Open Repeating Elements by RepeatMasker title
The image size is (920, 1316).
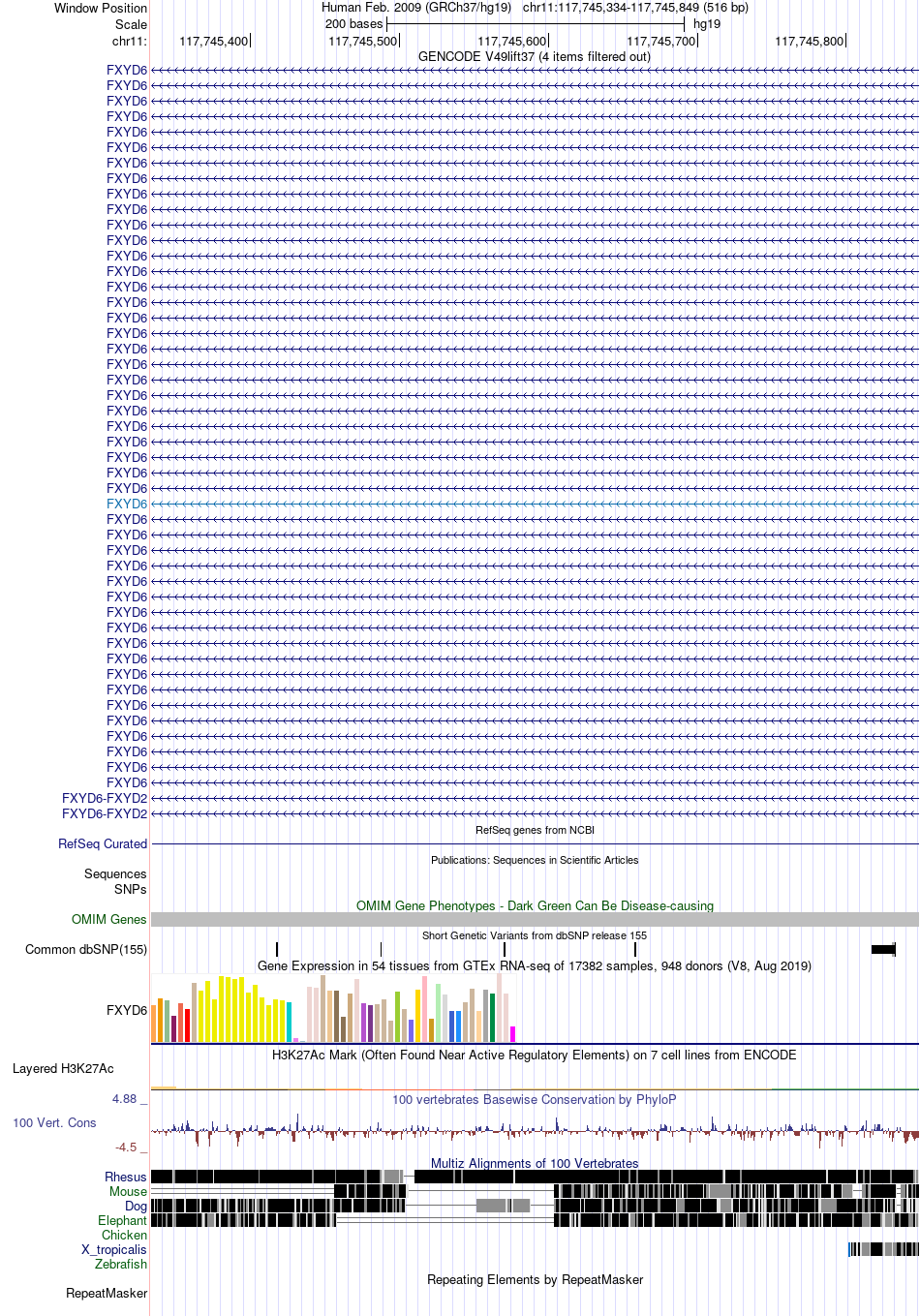click(x=535, y=1280)
